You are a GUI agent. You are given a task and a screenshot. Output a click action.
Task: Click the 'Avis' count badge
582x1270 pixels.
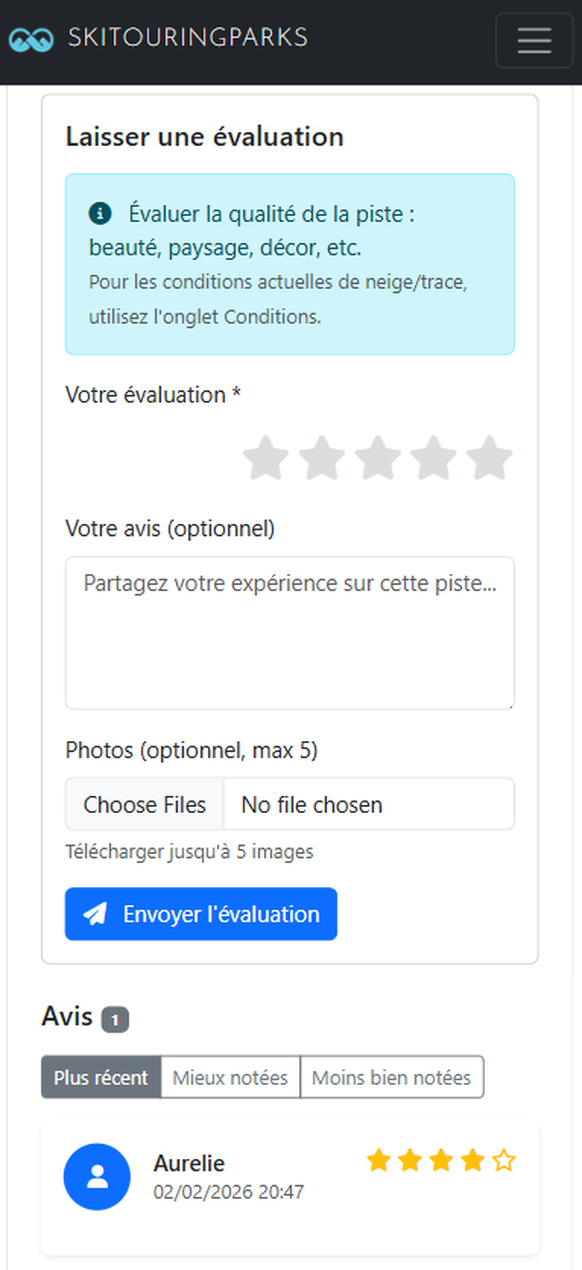coord(115,1018)
